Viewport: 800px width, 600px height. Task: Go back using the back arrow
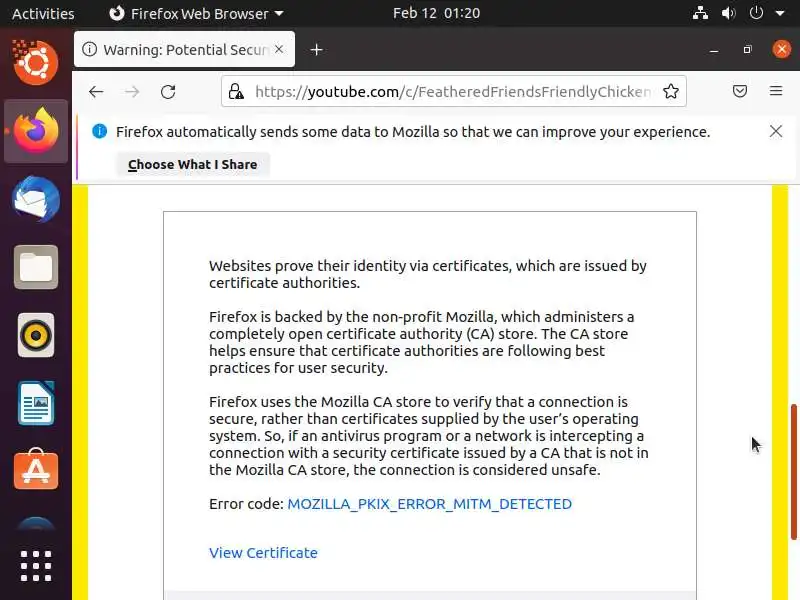point(96,92)
